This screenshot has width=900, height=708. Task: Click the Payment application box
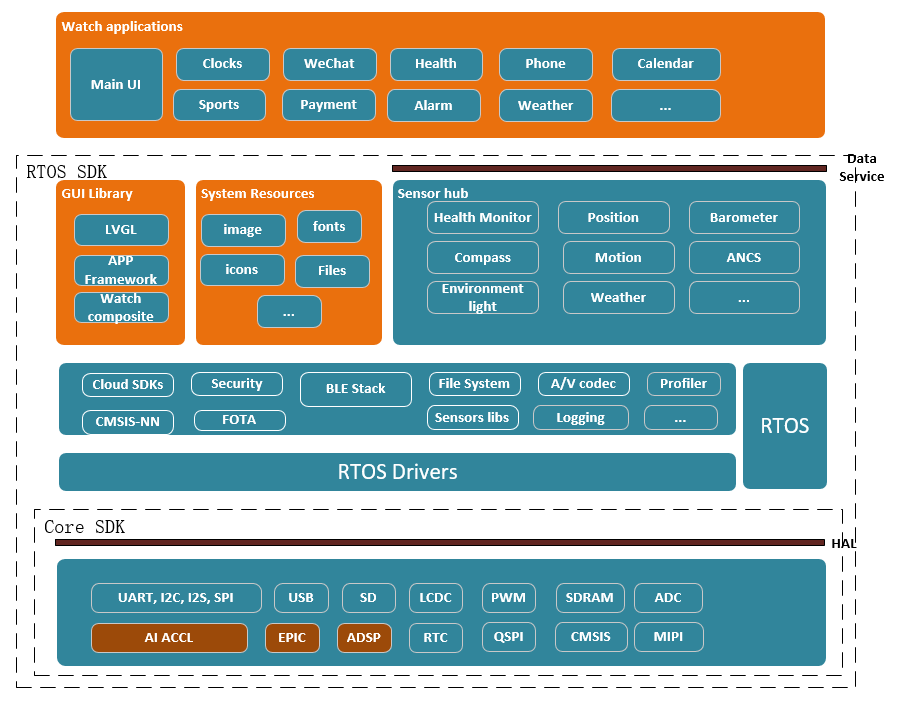point(328,105)
